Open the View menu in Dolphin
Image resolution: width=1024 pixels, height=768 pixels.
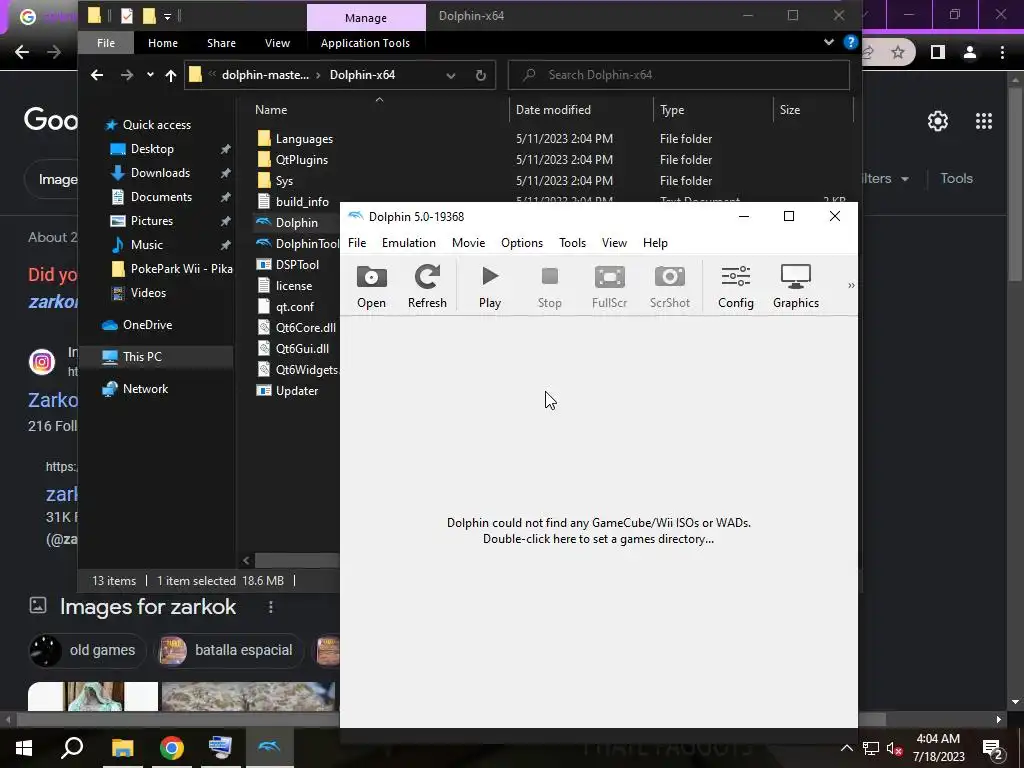tap(614, 243)
